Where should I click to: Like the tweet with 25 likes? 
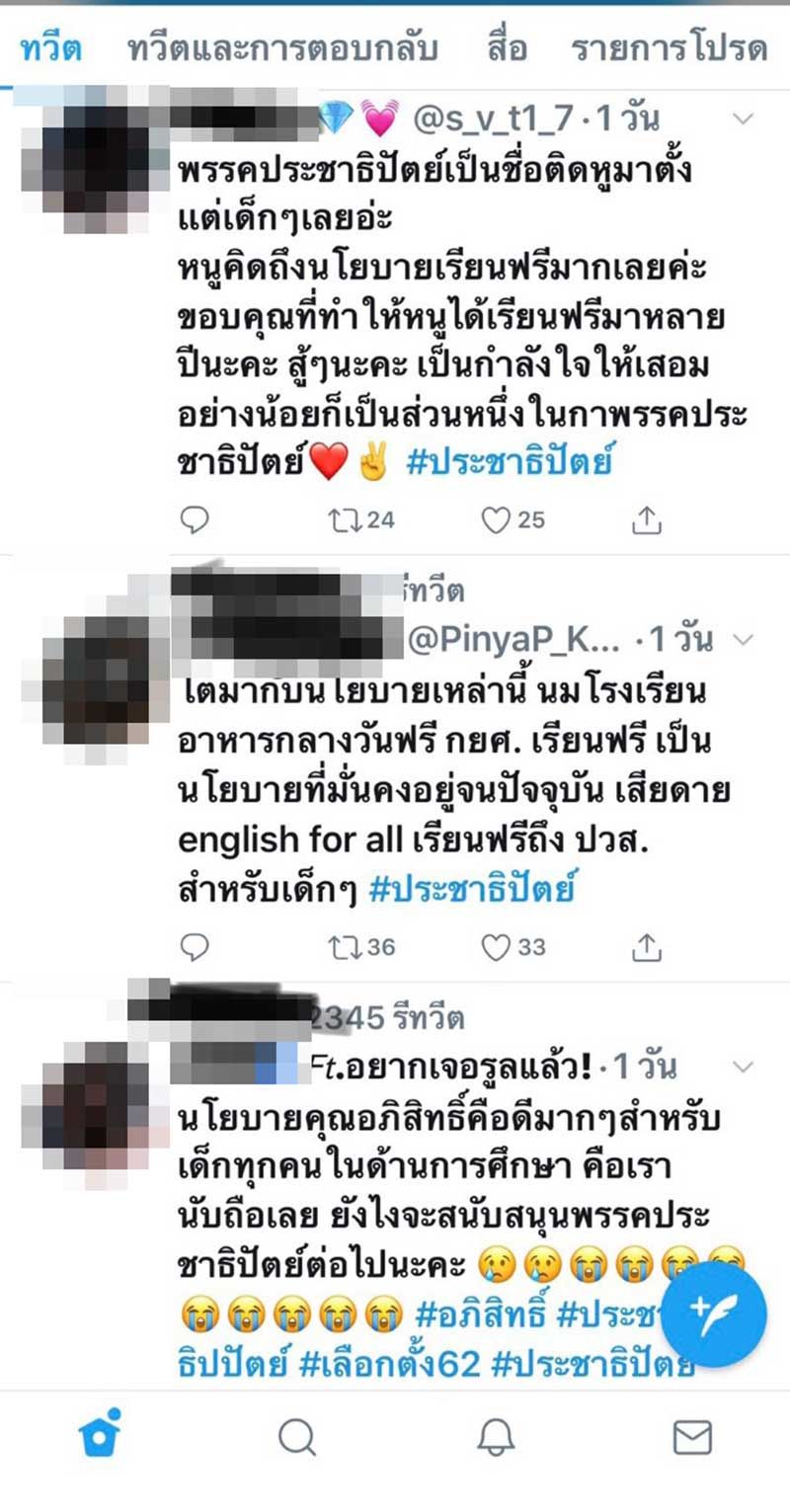point(513,519)
